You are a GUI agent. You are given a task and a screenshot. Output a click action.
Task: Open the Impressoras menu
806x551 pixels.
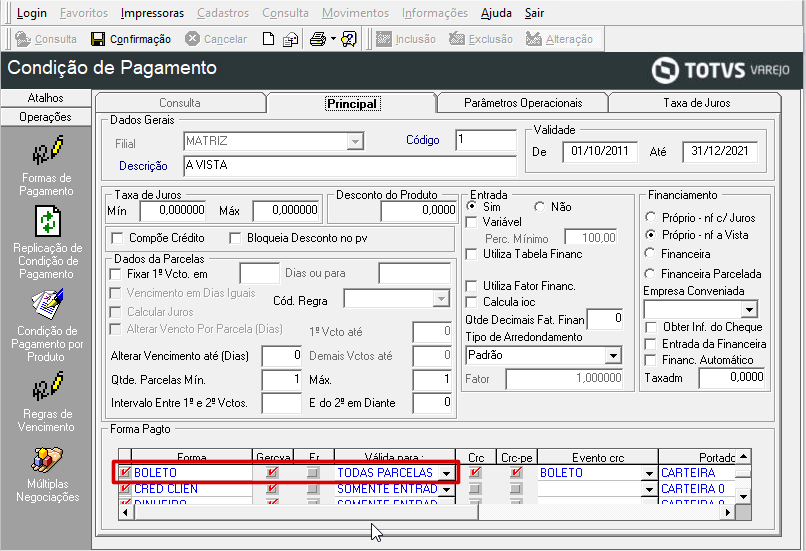coord(152,13)
